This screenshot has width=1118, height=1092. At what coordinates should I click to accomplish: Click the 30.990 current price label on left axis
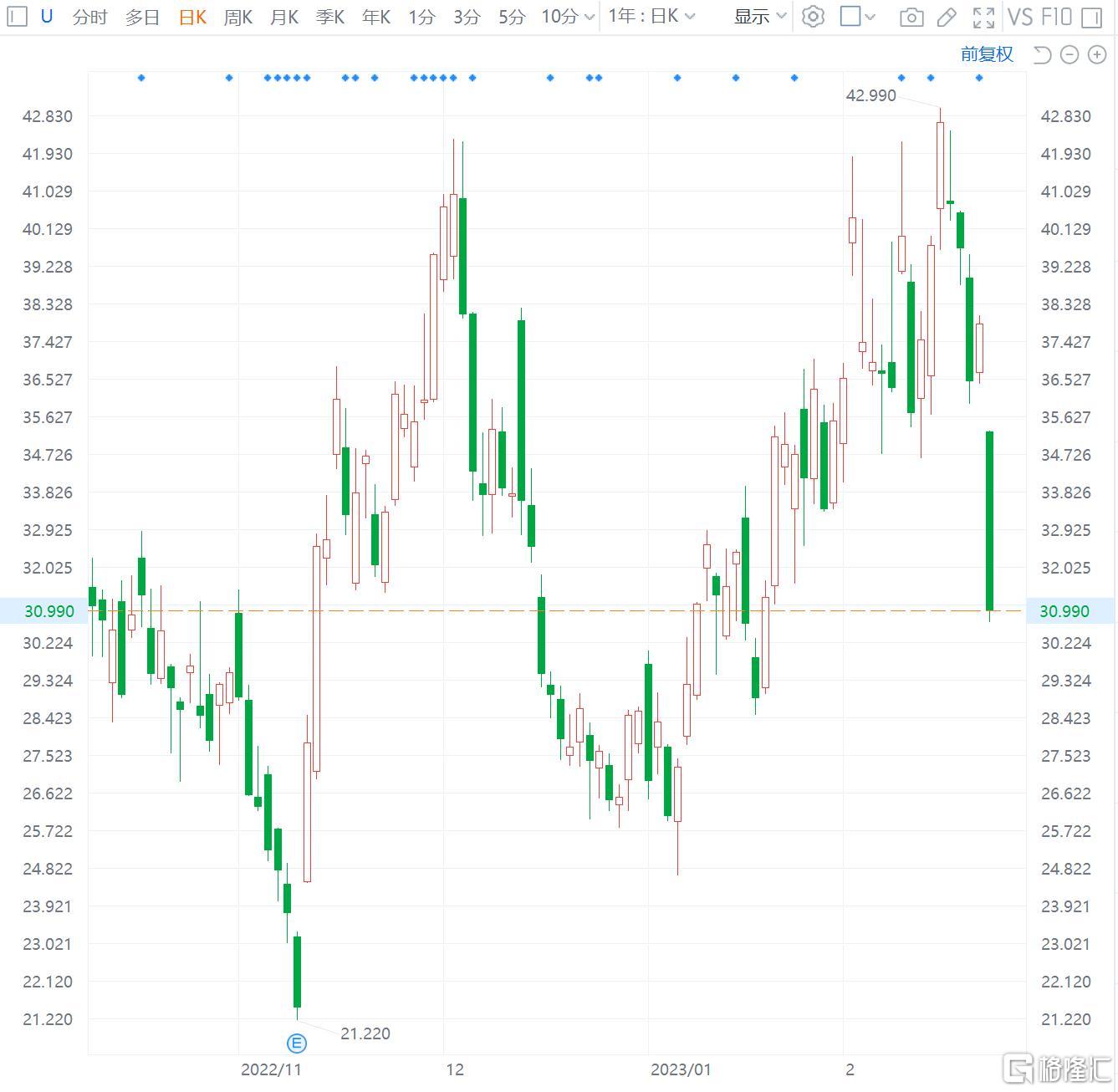[x=49, y=611]
